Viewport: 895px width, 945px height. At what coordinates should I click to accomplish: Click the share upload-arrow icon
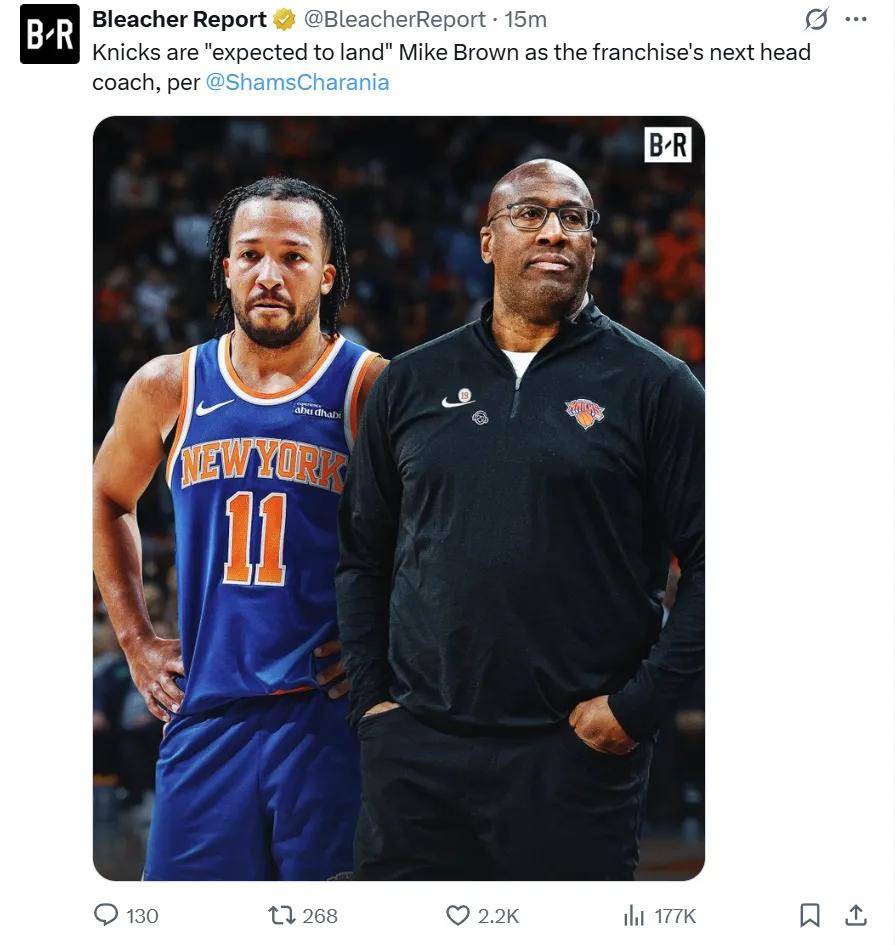[x=856, y=915]
